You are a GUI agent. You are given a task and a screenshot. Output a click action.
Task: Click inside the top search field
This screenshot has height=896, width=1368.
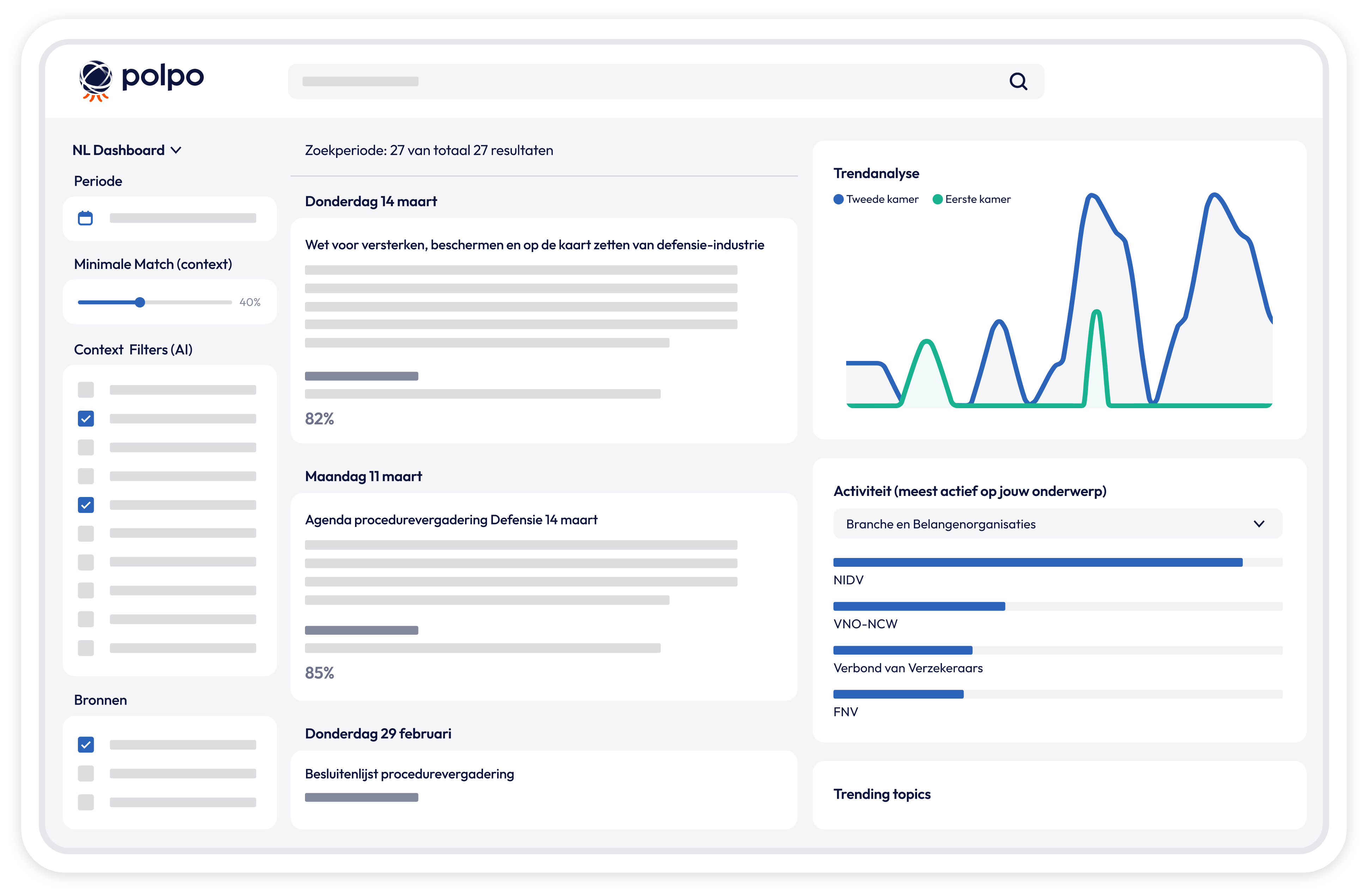click(632, 82)
